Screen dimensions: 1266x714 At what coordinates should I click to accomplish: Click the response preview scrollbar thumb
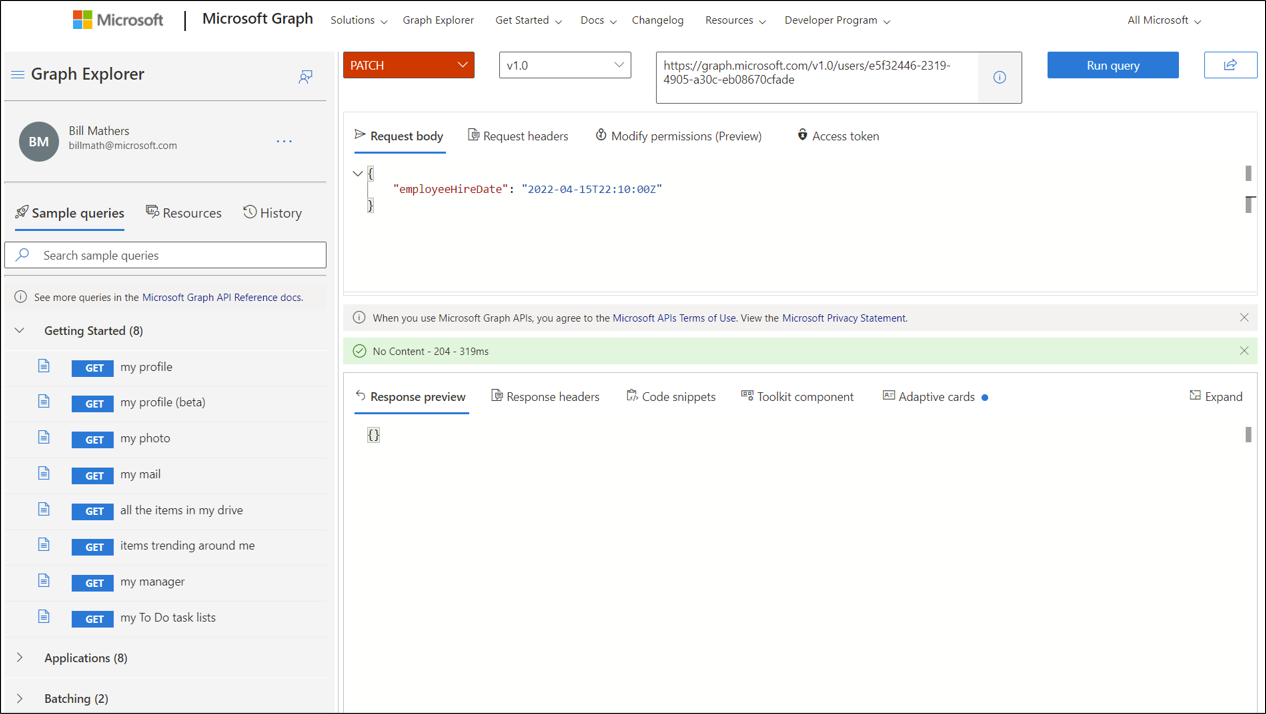click(x=1248, y=434)
